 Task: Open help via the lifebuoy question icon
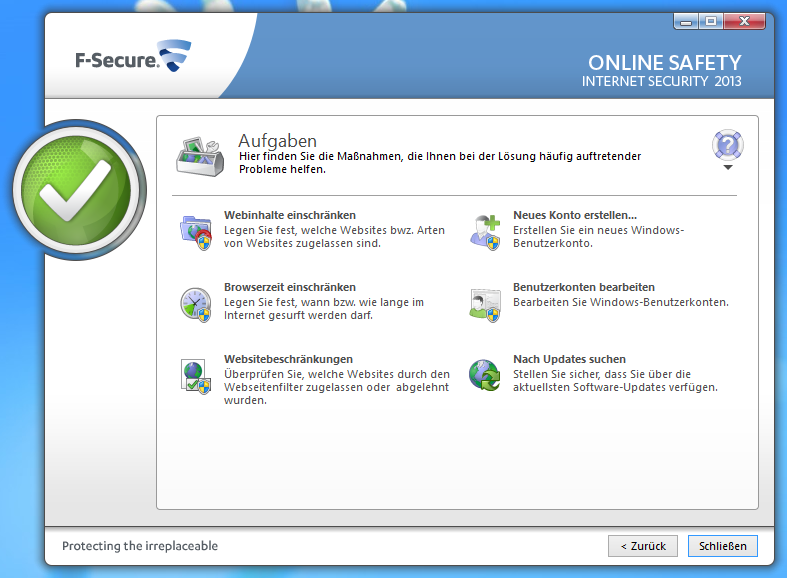coord(728,145)
